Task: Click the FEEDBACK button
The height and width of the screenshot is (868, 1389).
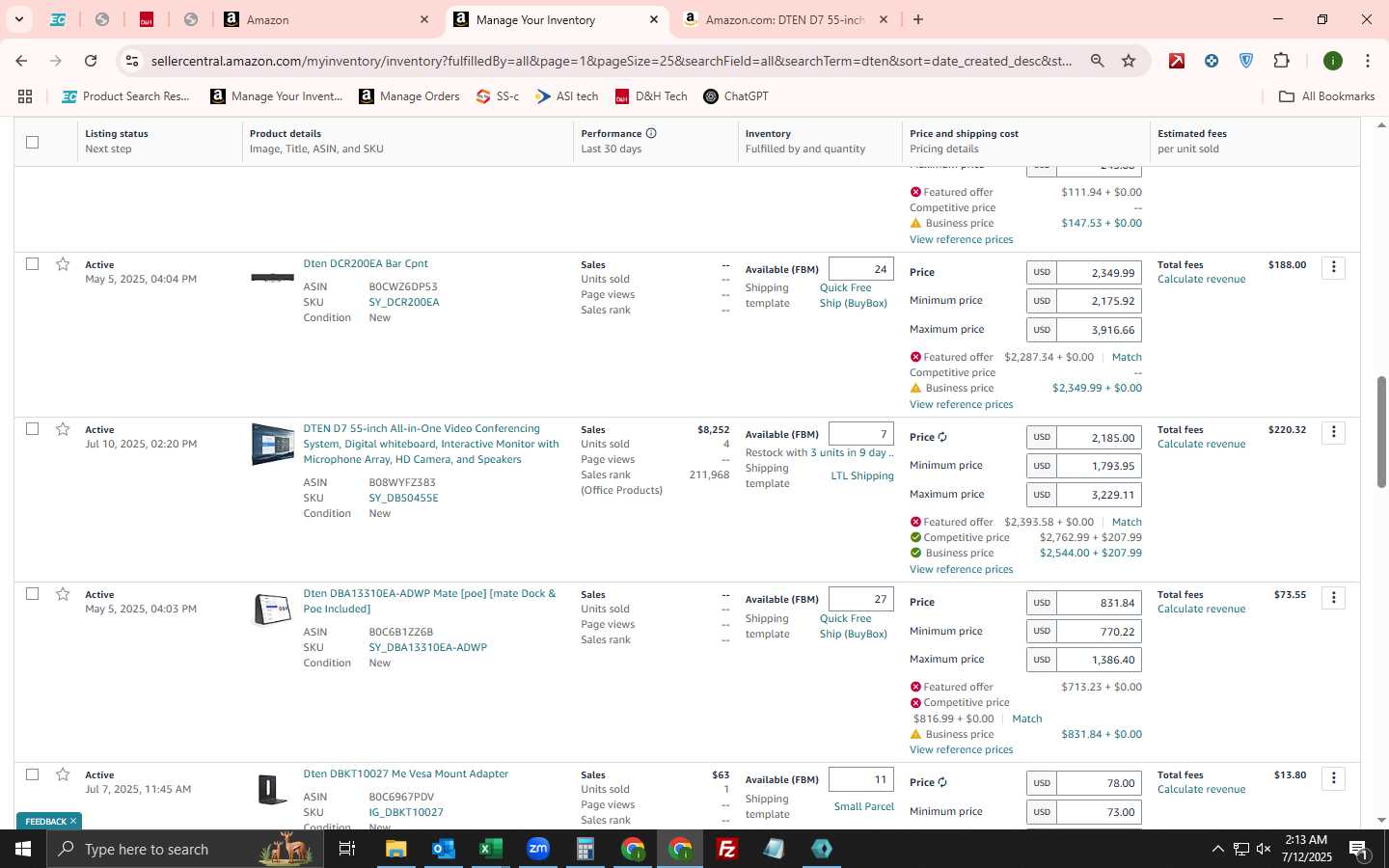Action: 45,822
